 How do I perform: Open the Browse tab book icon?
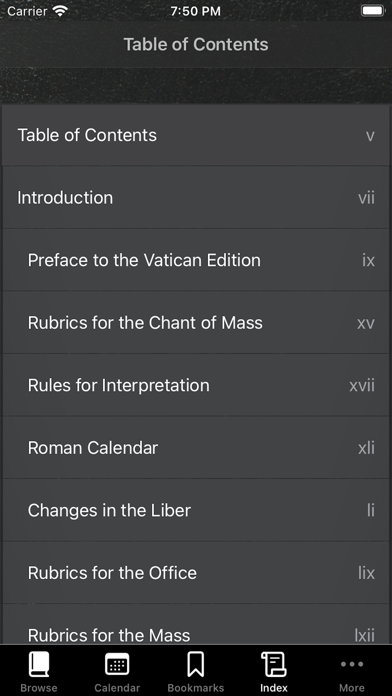(x=39, y=665)
